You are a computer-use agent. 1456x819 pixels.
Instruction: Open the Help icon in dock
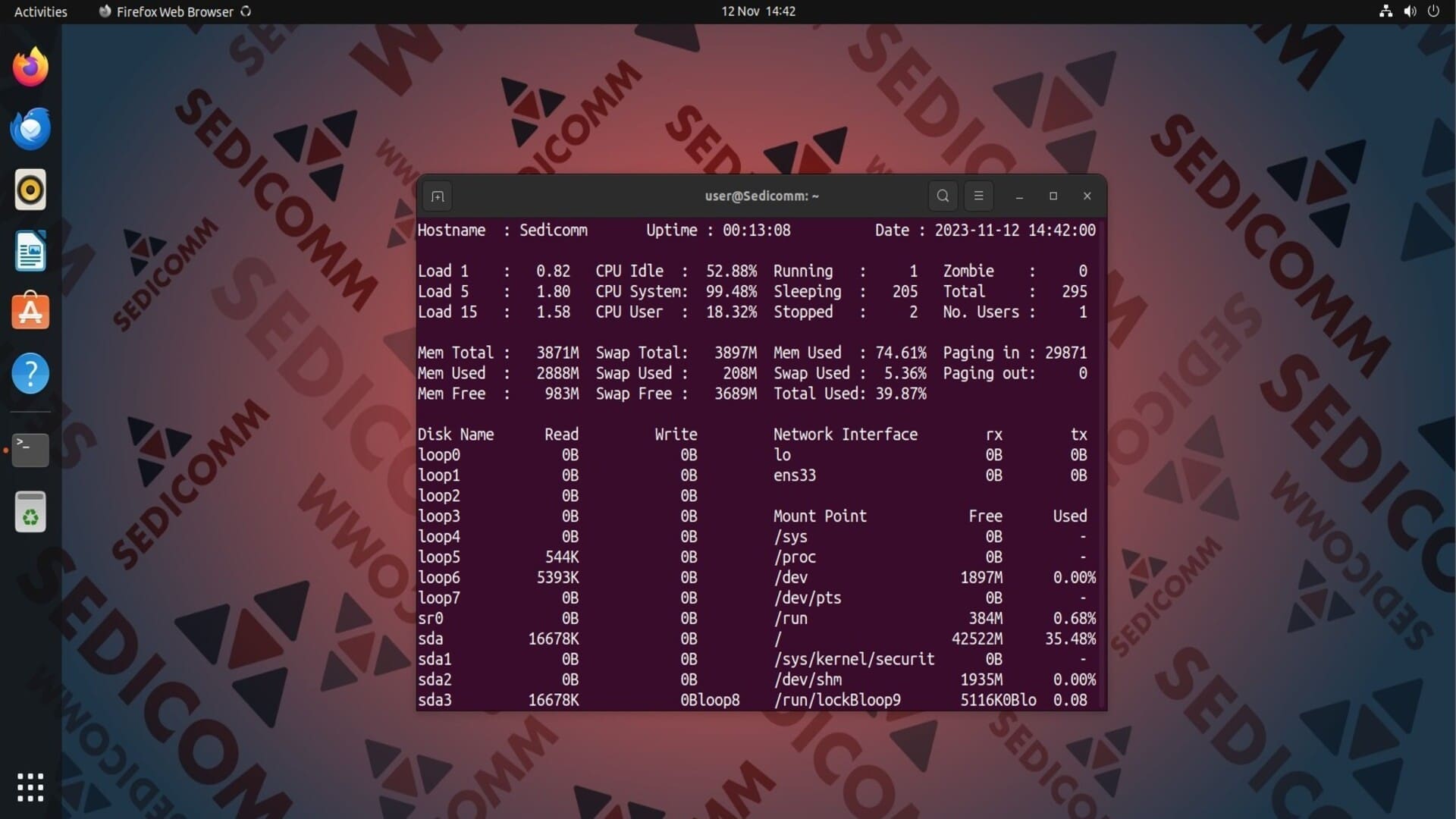point(30,373)
